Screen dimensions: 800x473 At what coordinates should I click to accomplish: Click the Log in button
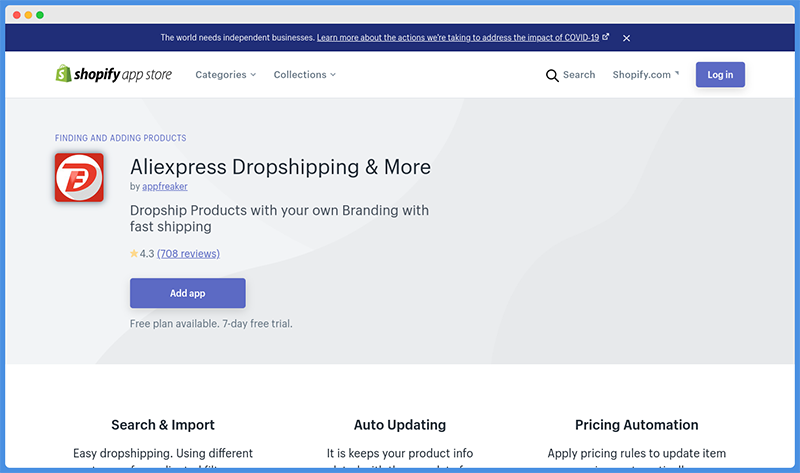[x=720, y=74]
